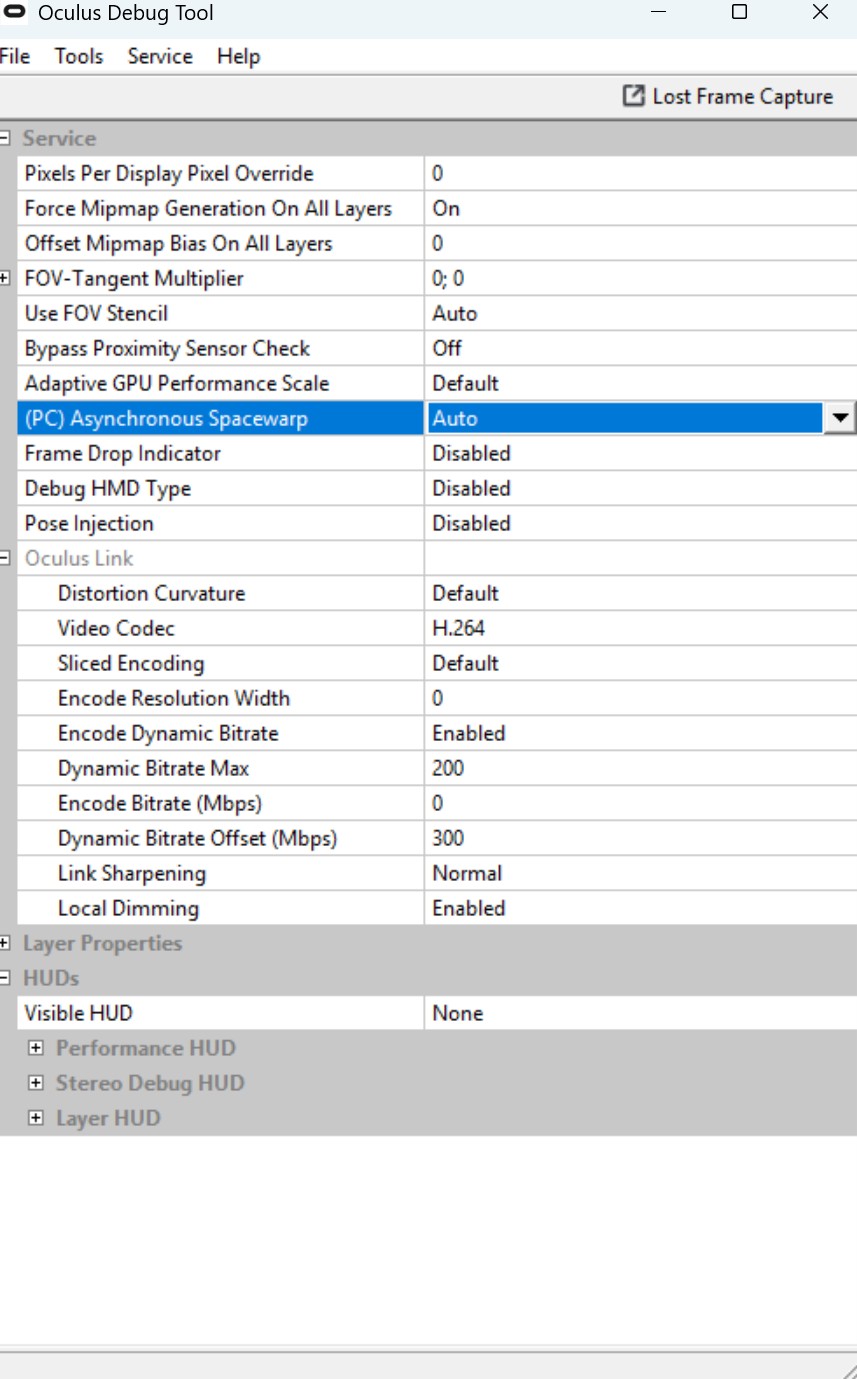857x1379 pixels.
Task: Edit Pixels Per Display Pixel Override value
Action: (640, 173)
